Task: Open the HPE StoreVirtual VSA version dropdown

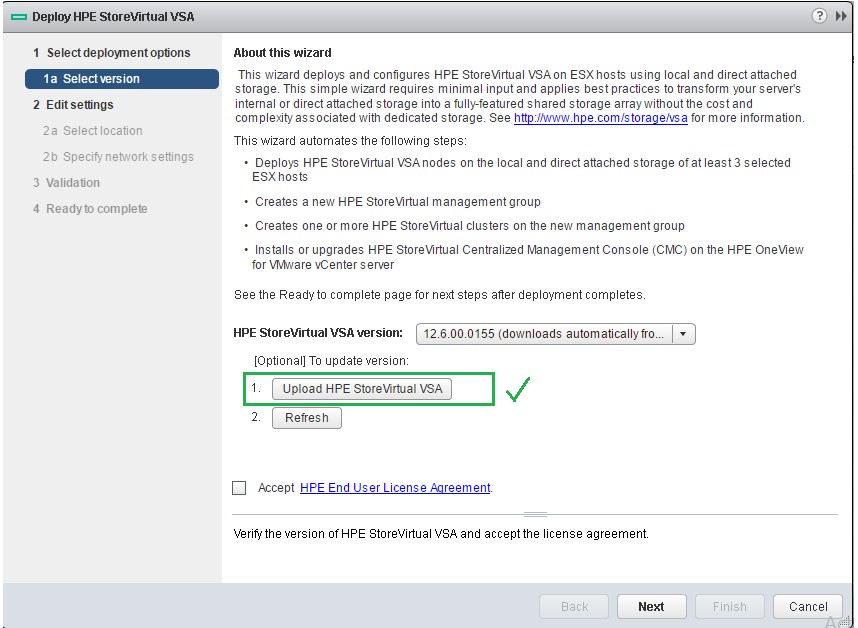Action: (684, 333)
